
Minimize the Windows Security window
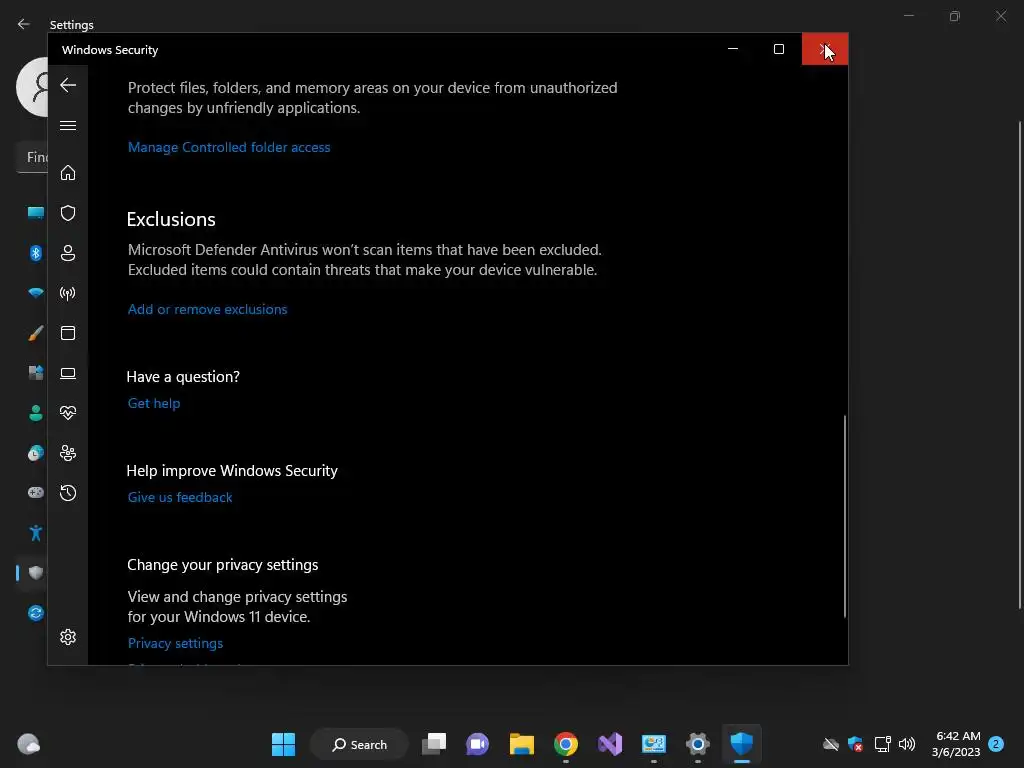733,49
